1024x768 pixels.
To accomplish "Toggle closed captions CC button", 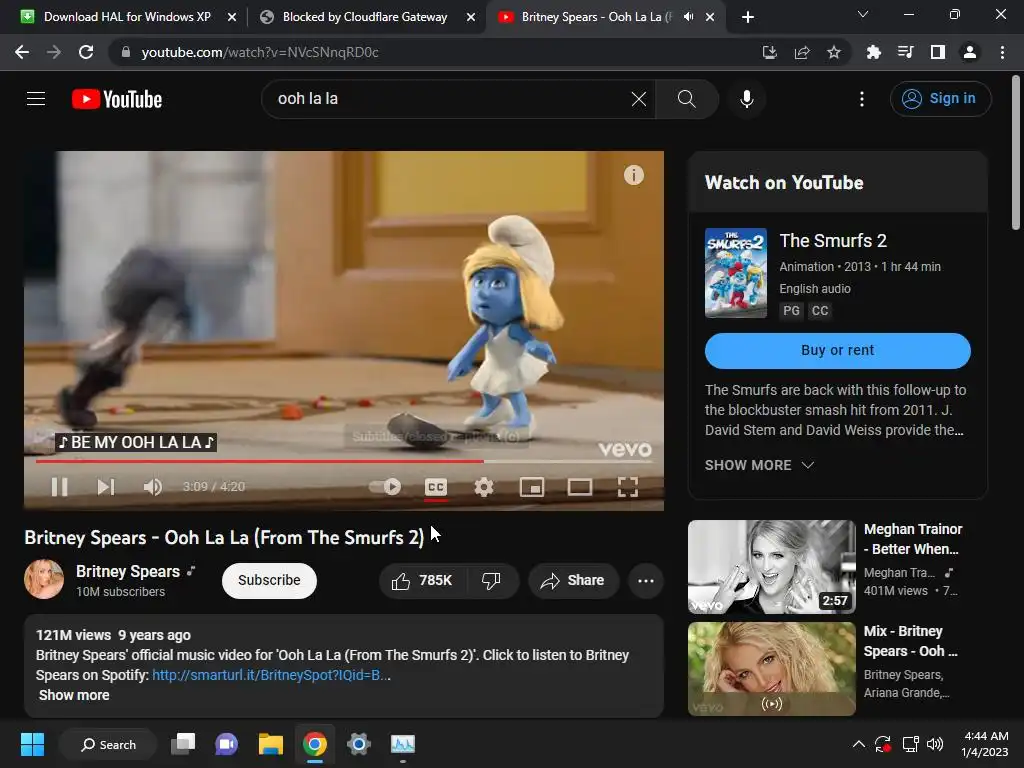I will pos(436,487).
